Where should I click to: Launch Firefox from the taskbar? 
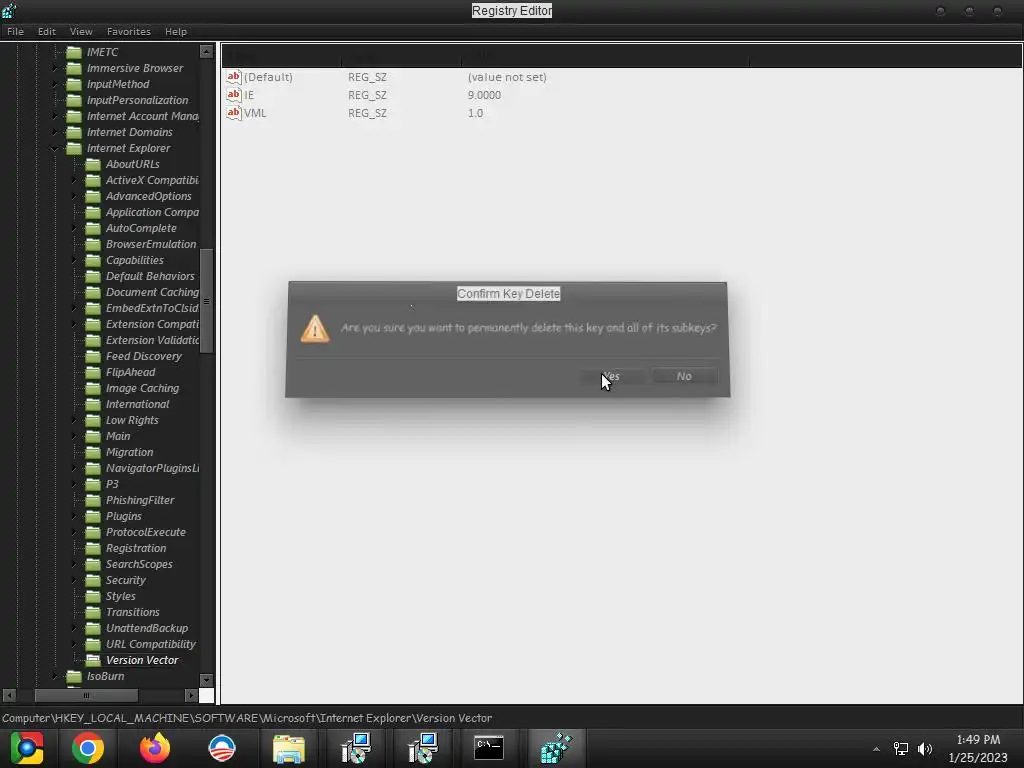pos(155,748)
